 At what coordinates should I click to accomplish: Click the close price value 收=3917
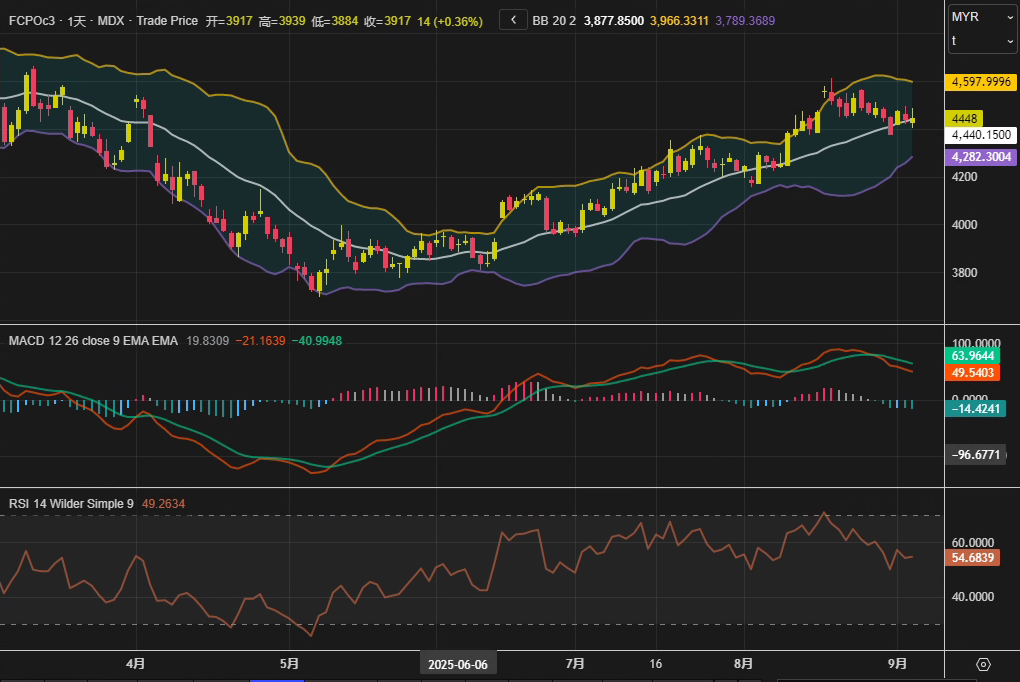tap(387, 21)
